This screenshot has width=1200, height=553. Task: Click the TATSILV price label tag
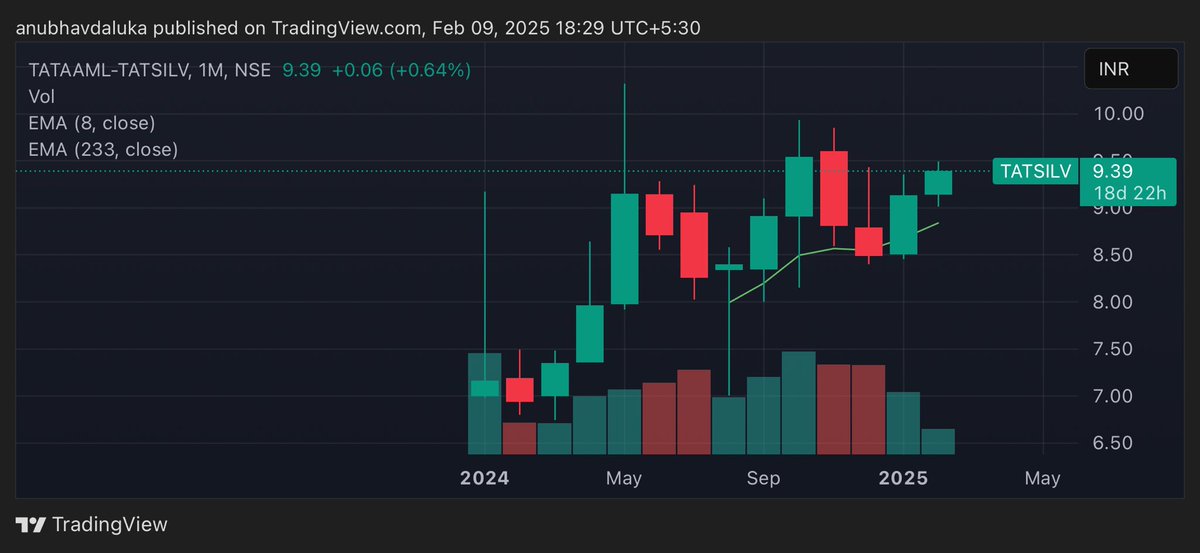[1035, 172]
